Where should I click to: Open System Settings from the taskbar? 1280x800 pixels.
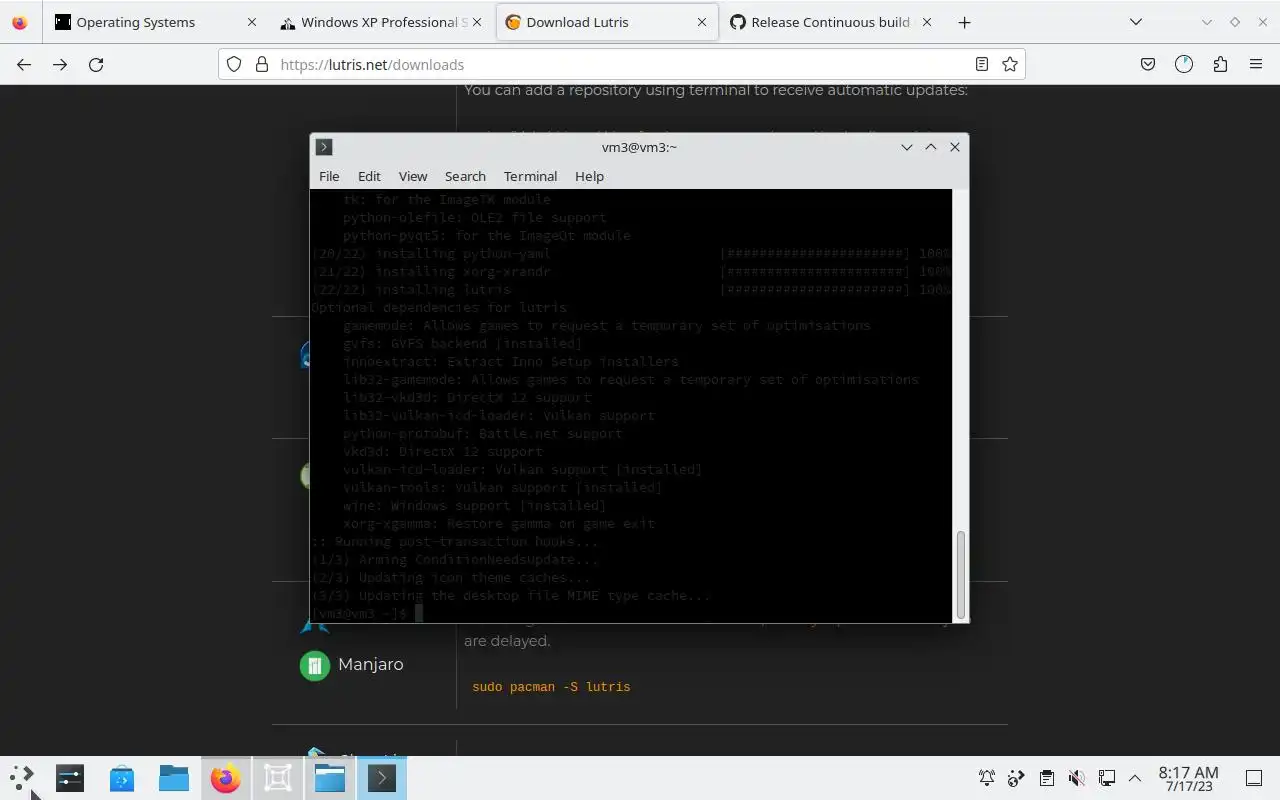coord(70,778)
